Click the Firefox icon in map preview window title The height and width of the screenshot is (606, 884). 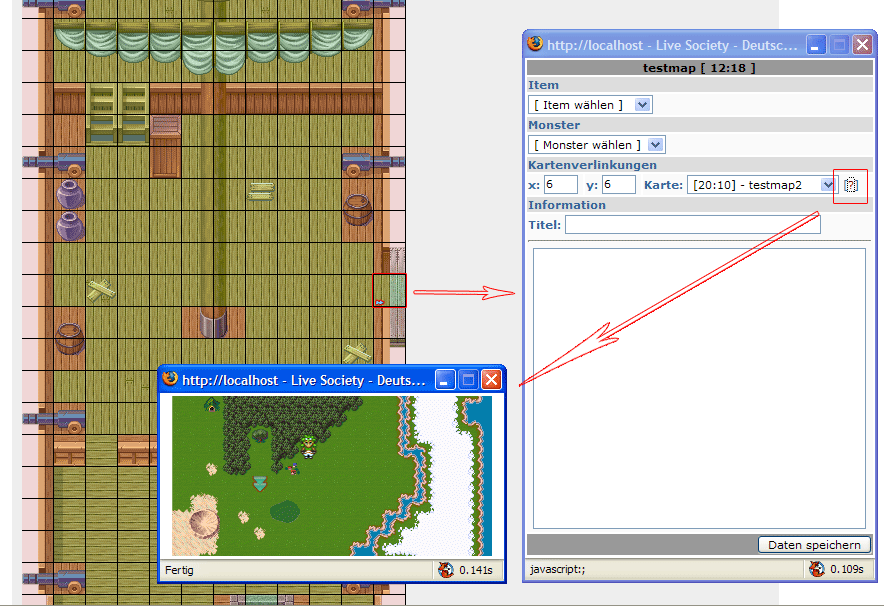170,379
